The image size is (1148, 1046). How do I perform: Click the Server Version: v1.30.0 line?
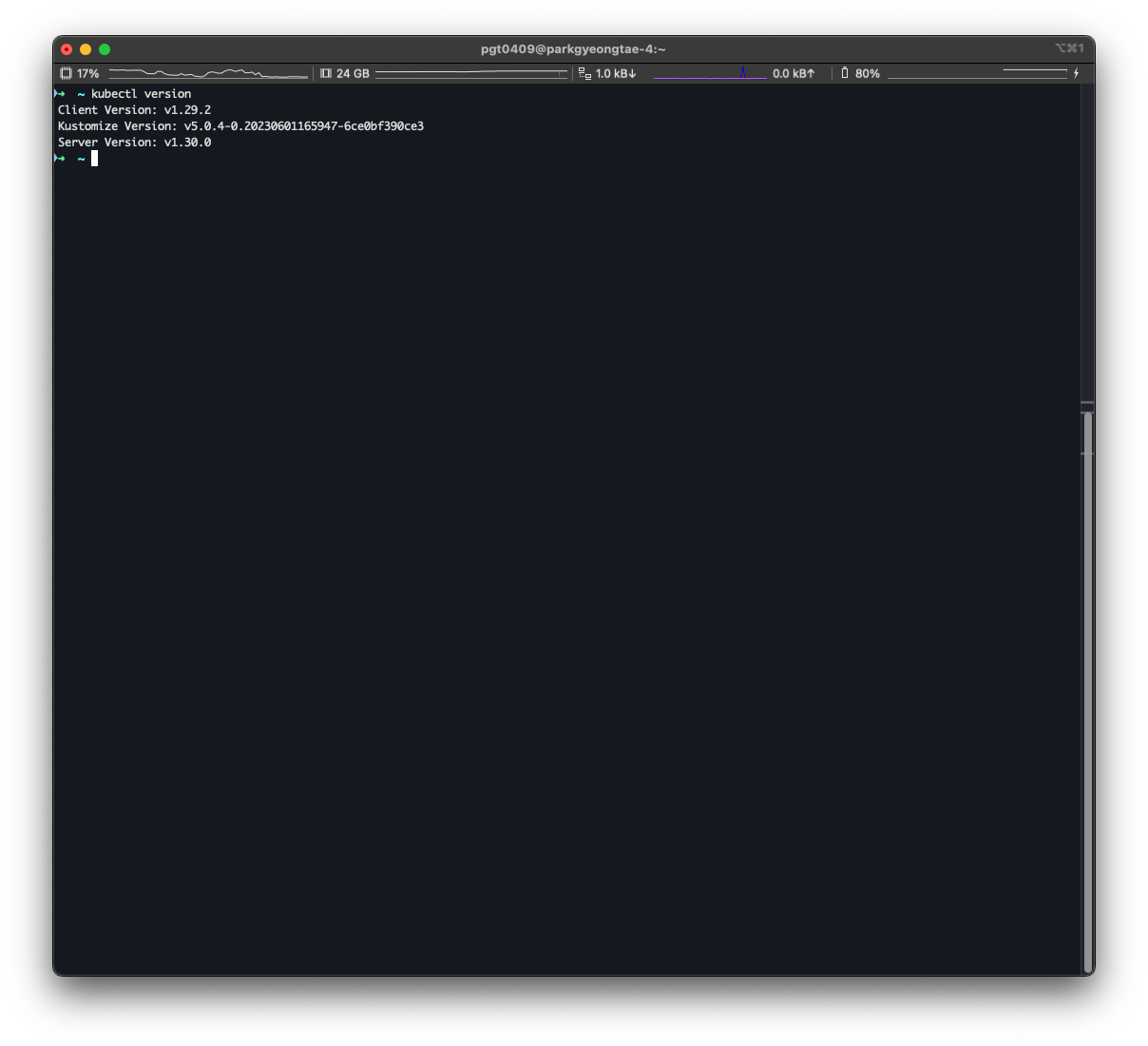134,143
